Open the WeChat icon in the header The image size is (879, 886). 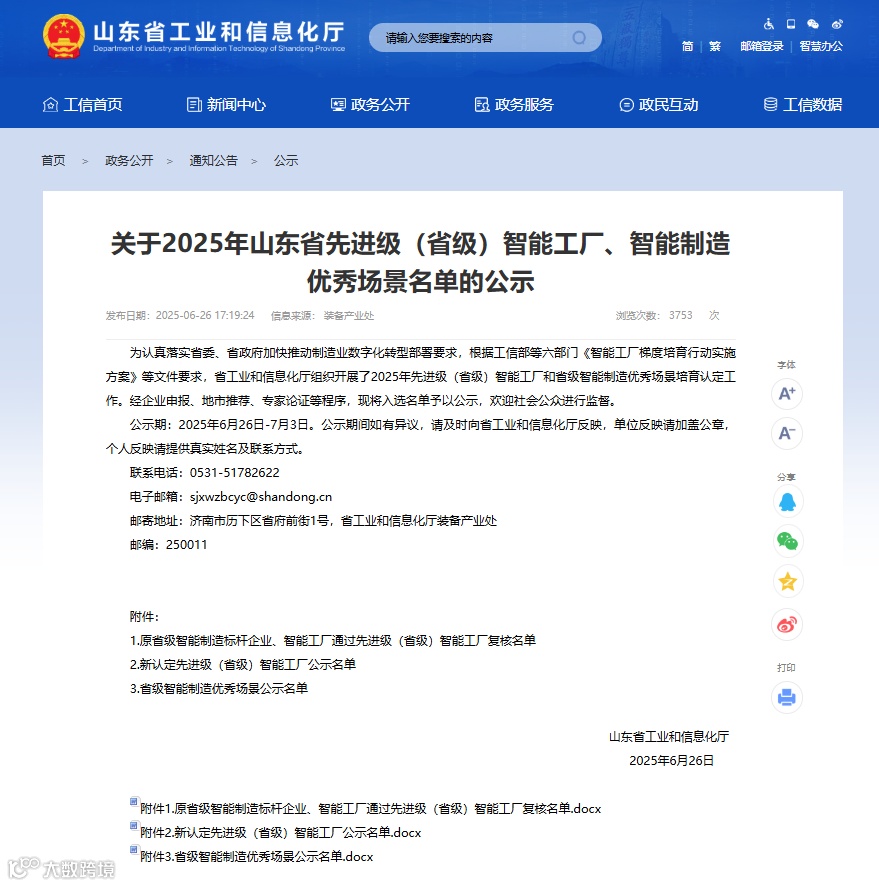click(813, 24)
